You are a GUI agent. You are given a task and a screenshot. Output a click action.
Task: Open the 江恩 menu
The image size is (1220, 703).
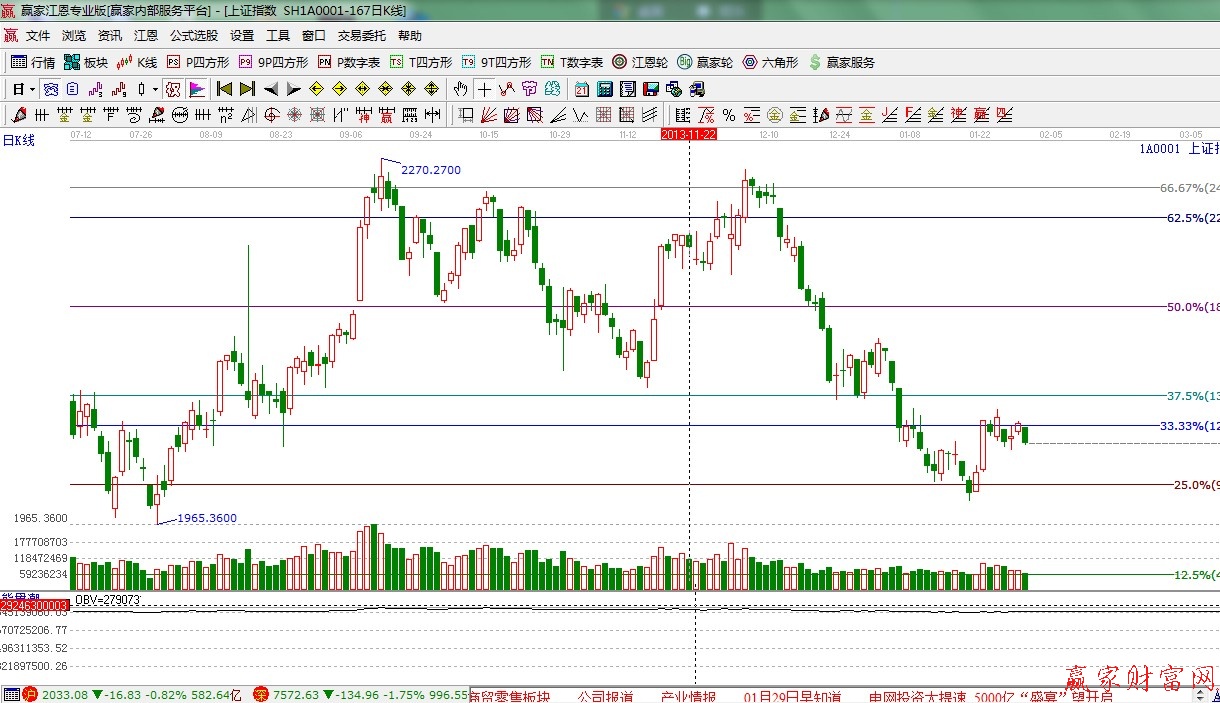(x=146, y=36)
